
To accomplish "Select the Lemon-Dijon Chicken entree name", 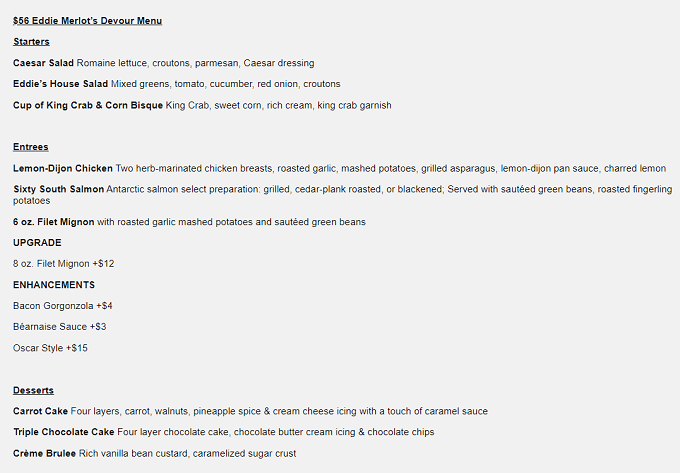I will (63, 168).
